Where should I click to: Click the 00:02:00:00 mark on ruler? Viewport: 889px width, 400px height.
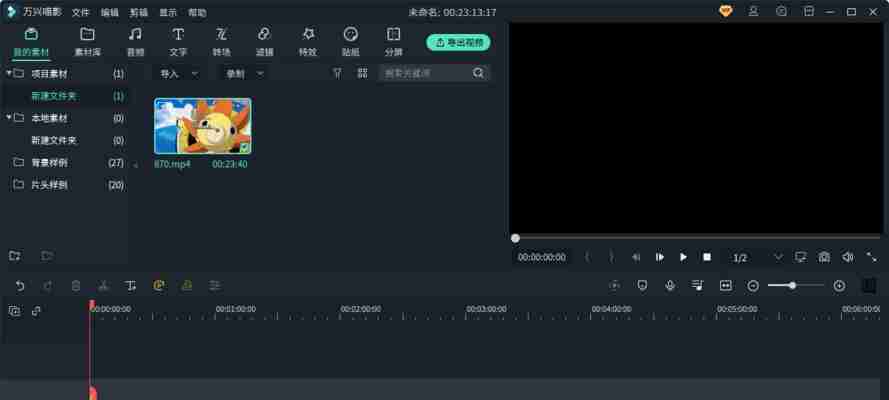tap(361, 309)
